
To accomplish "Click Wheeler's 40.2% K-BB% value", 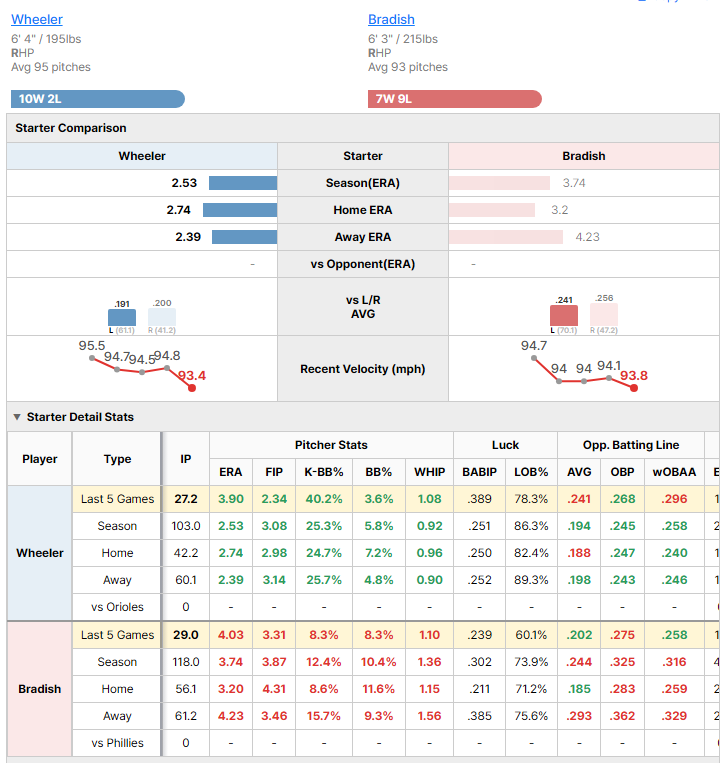I will tap(324, 499).
